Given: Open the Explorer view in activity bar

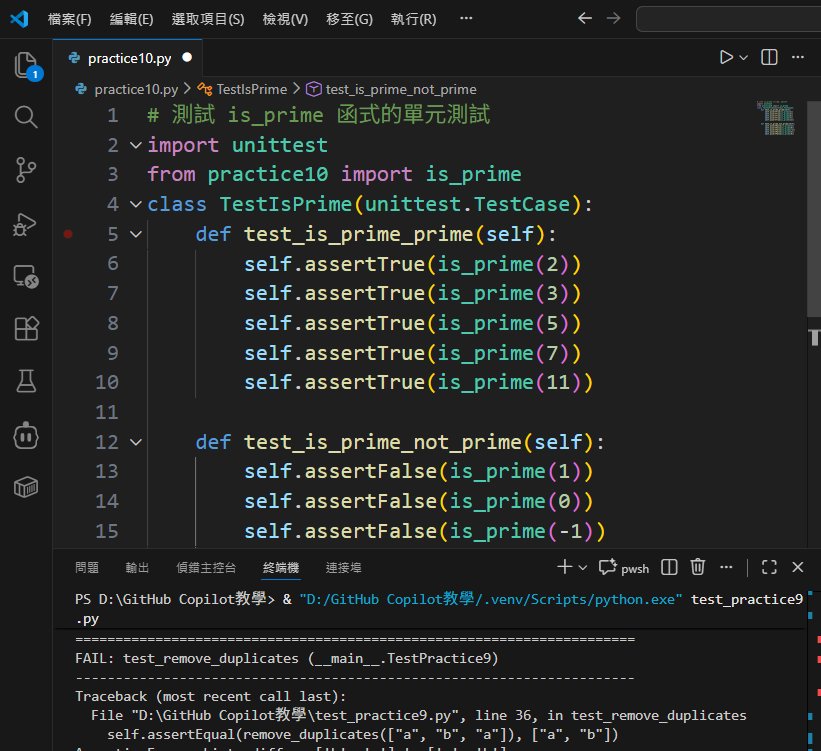Looking at the screenshot, I should point(26,66).
